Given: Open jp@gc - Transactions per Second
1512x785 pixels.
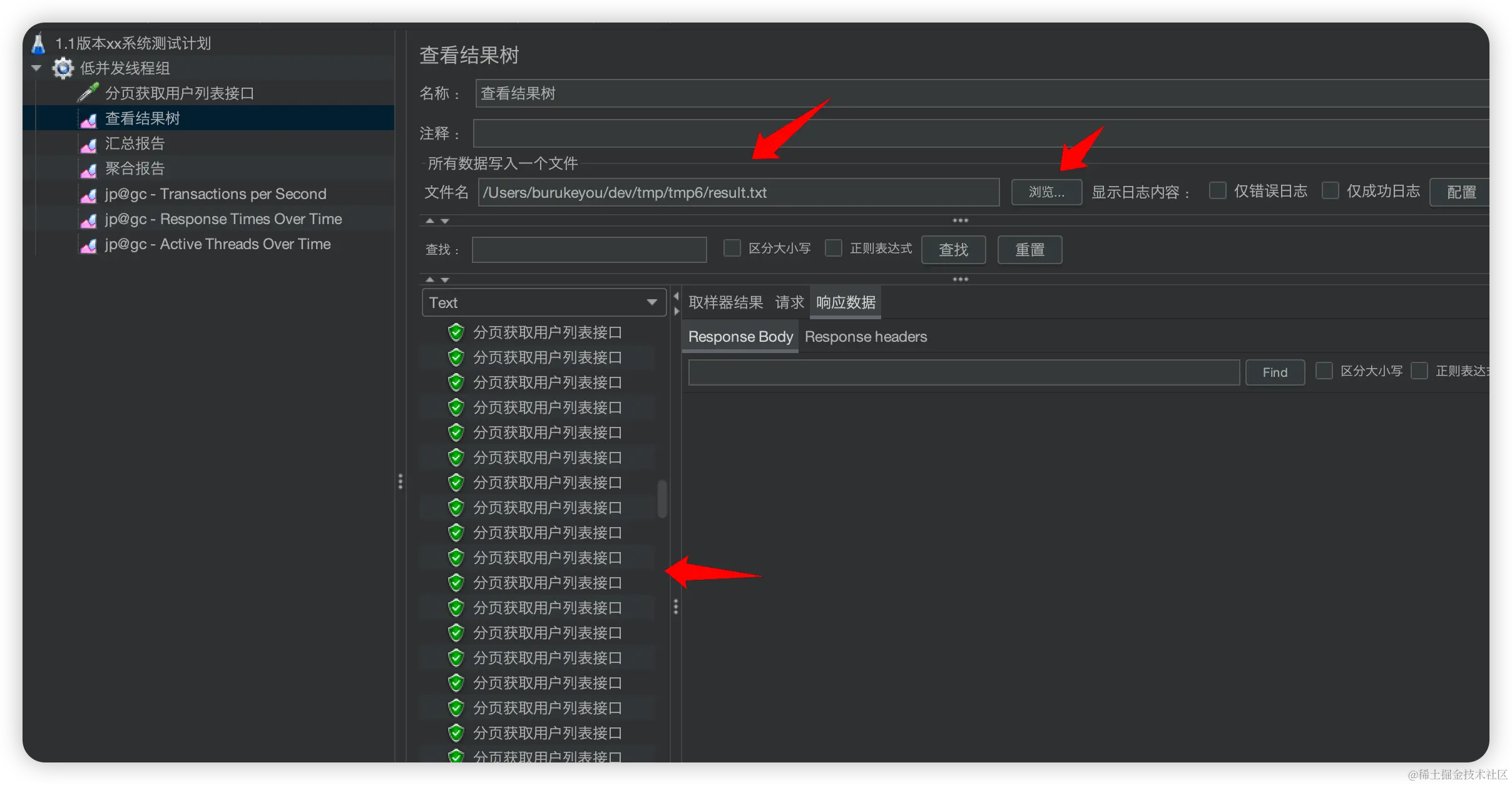Looking at the screenshot, I should pos(216,194).
